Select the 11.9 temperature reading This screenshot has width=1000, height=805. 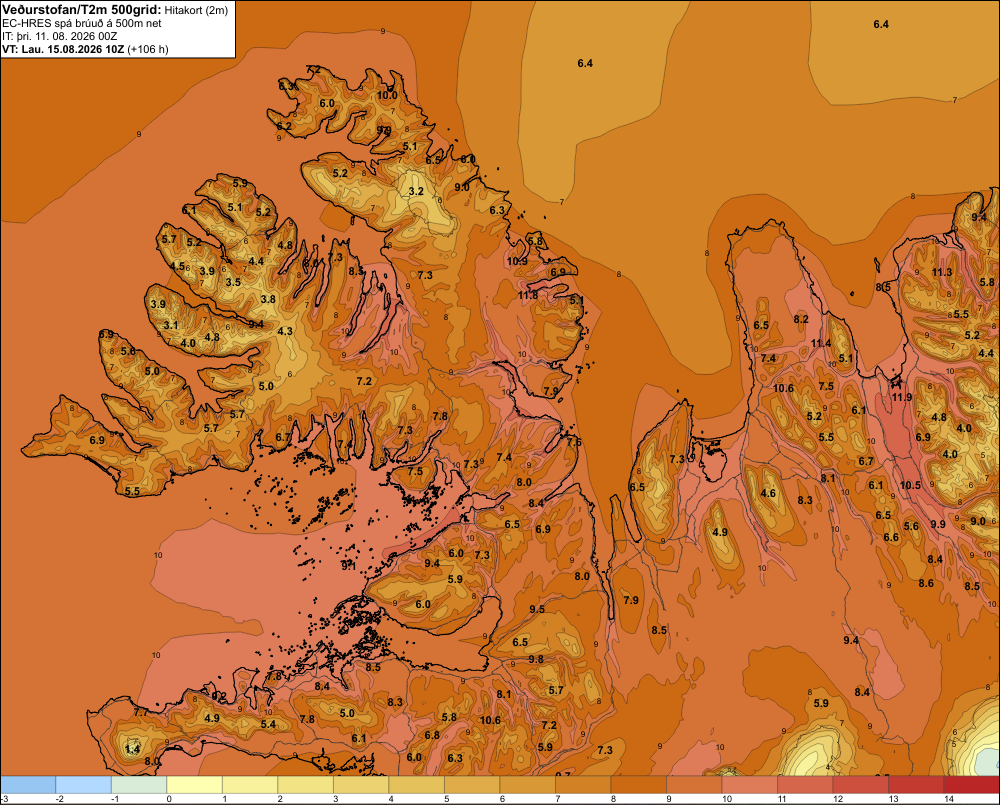click(902, 397)
